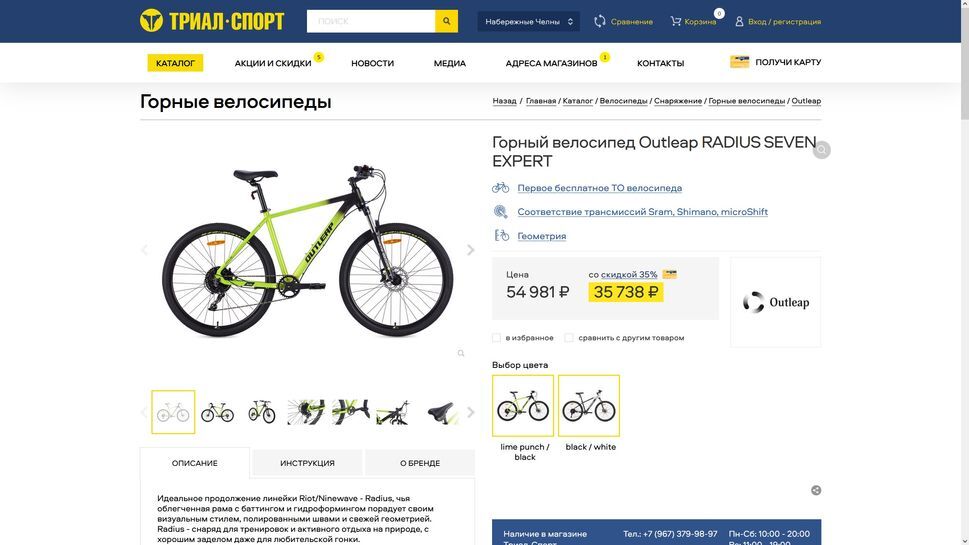Click the Trial-Sport logo
Screen dimensions: 969x545
(212, 21)
